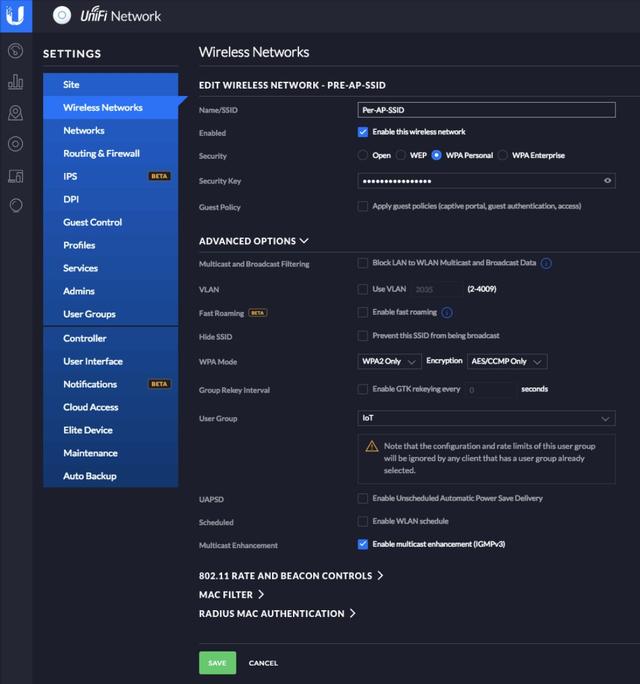Click the UniFi Network disc logo

(x=62, y=16)
